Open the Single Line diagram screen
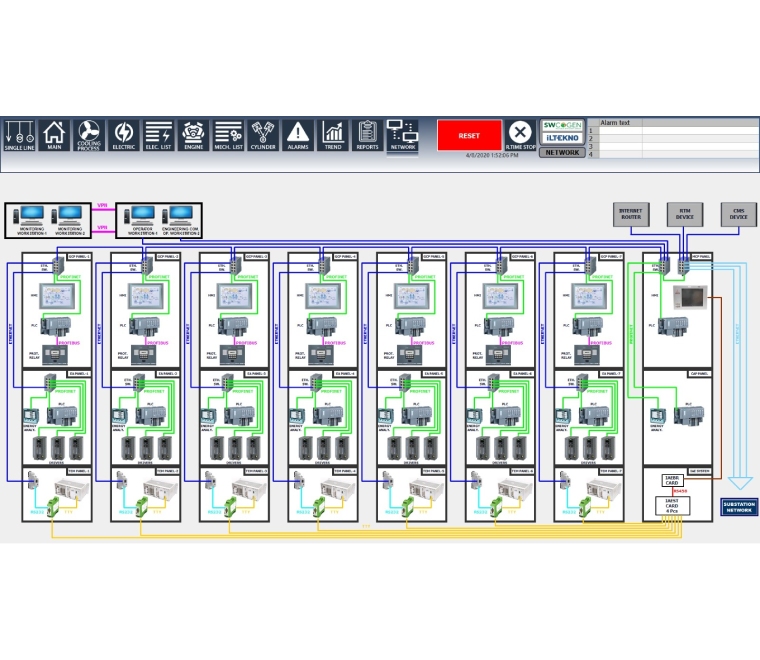Image resolution: width=760 pixels, height=660 pixels. pos(19,135)
